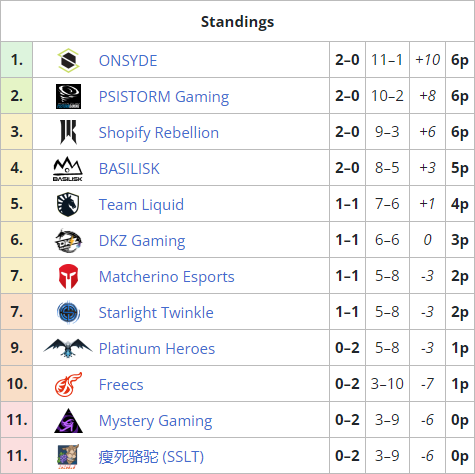Open the Team Liquid link
This screenshot has height=474, width=475.
click(141, 205)
